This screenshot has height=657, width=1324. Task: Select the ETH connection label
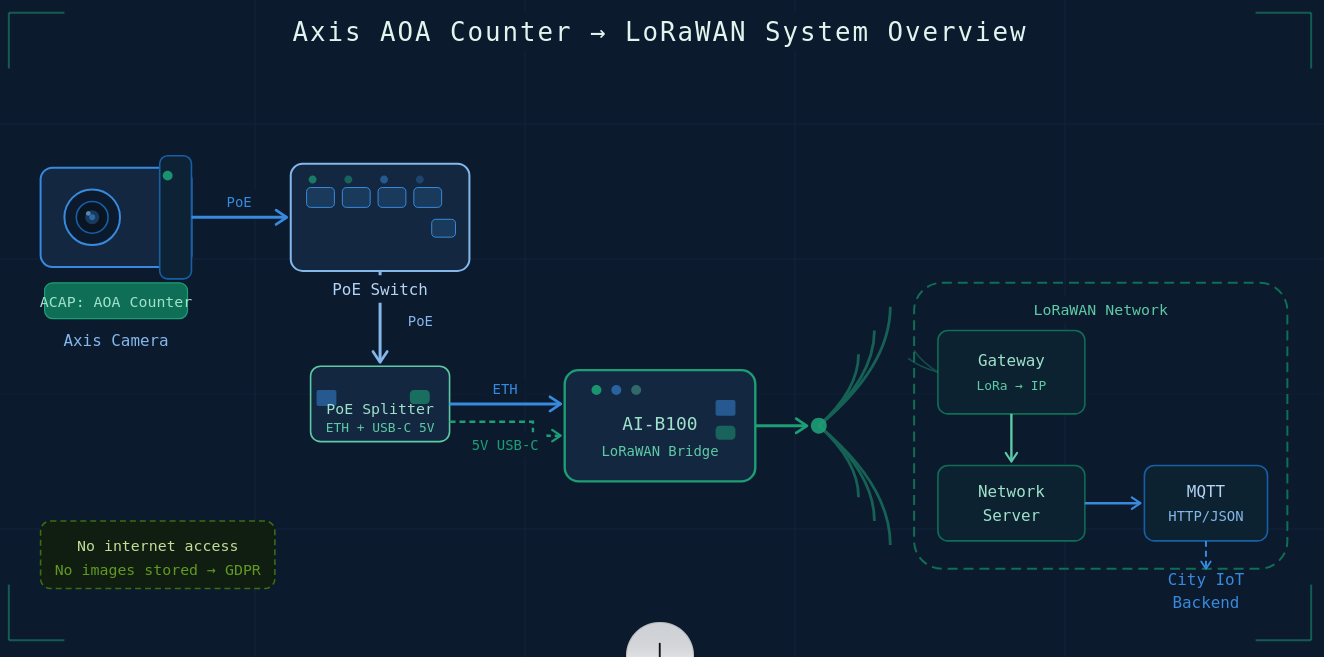pyautogui.click(x=505, y=389)
